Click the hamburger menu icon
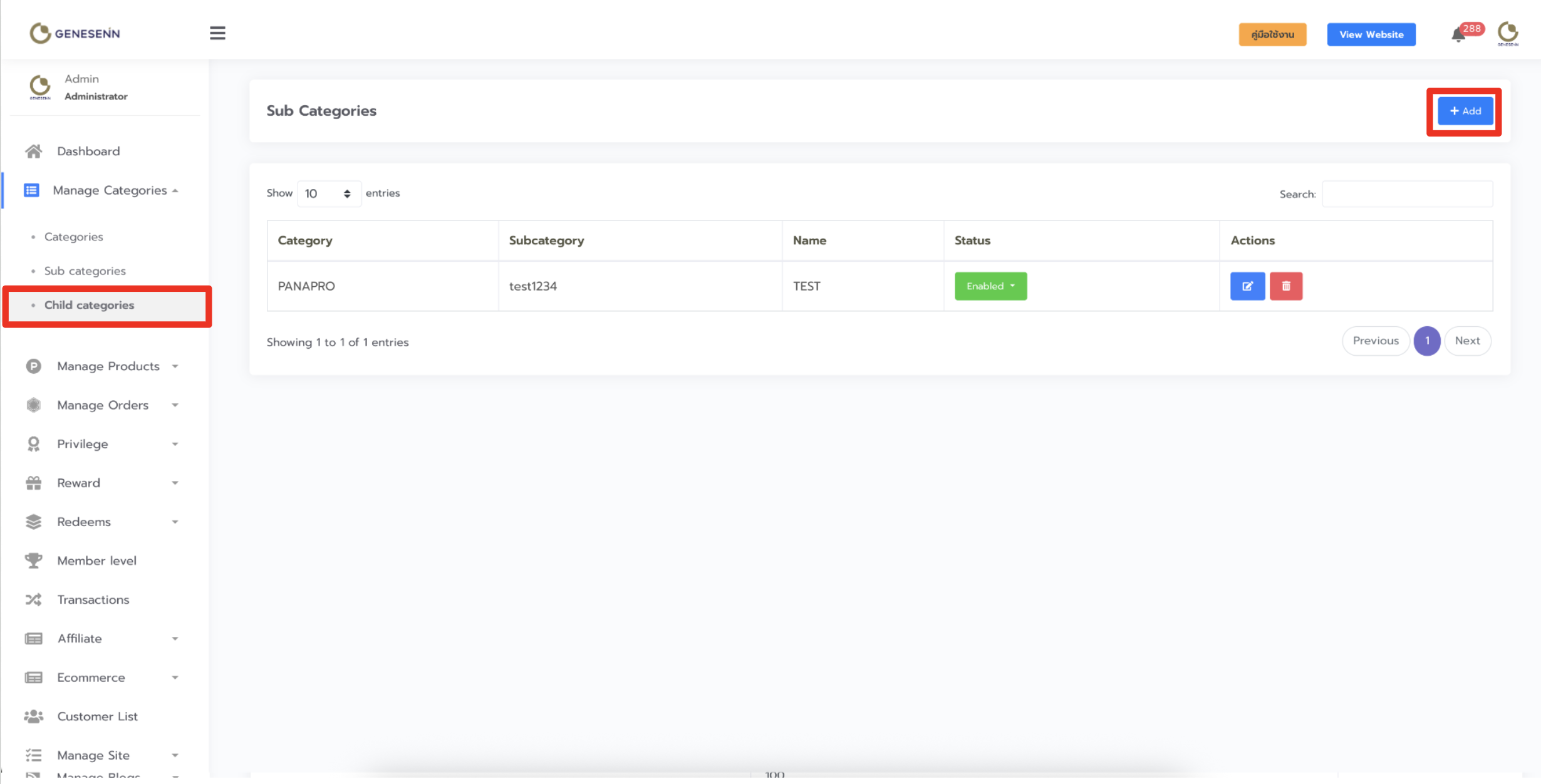This screenshot has width=1541, height=784. pos(217,33)
